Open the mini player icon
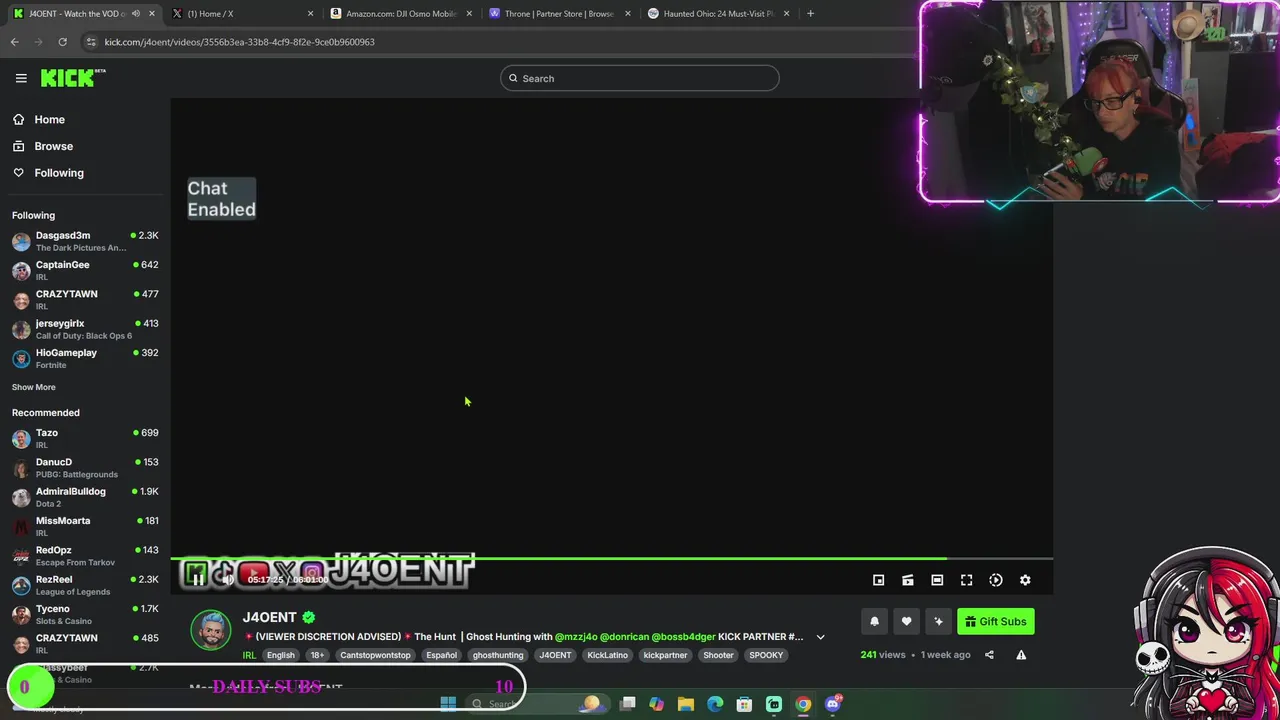 tap(878, 580)
